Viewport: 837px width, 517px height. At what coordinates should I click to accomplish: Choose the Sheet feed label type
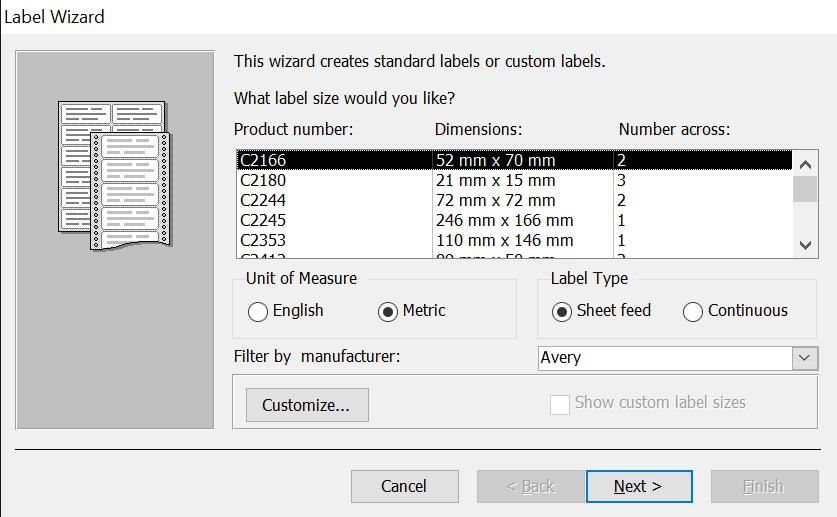pyautogui.click(x=562, y=311)
